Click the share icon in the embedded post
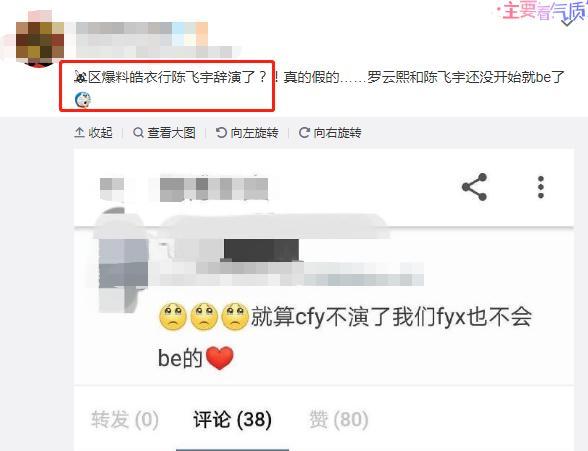The image size is (588, 451). [474, 187]
